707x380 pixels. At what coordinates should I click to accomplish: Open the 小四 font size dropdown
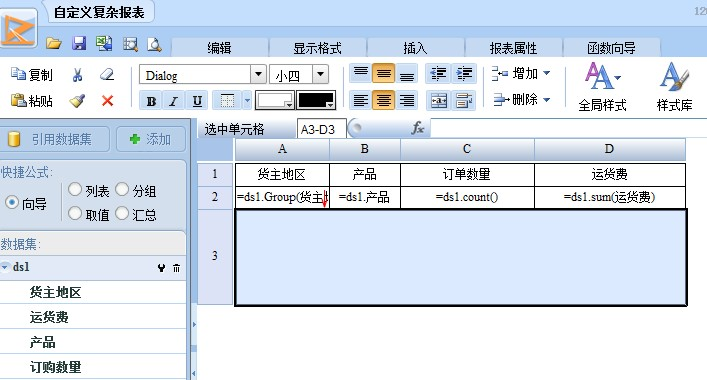coord(320,74)
